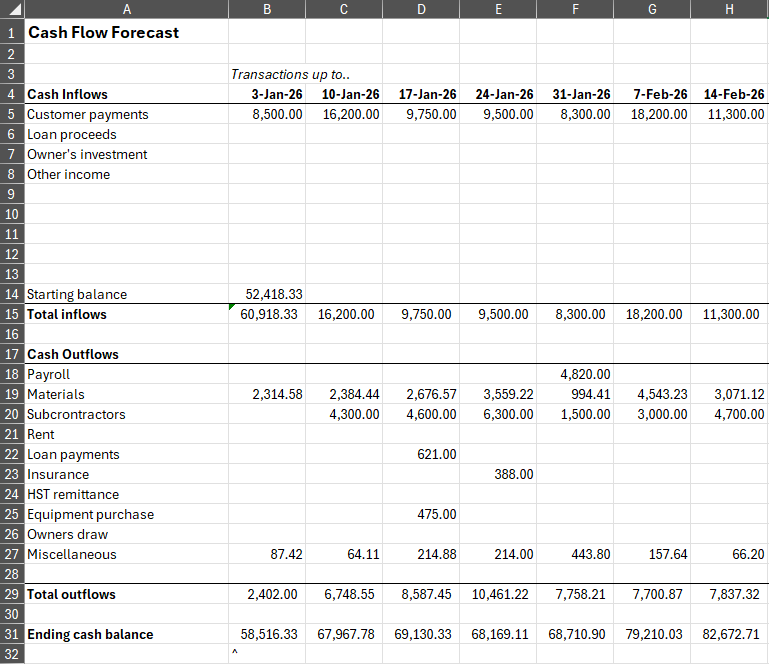
Task: Select the Starting balance value 52,418.33
Action: click(x=267, y=294)
